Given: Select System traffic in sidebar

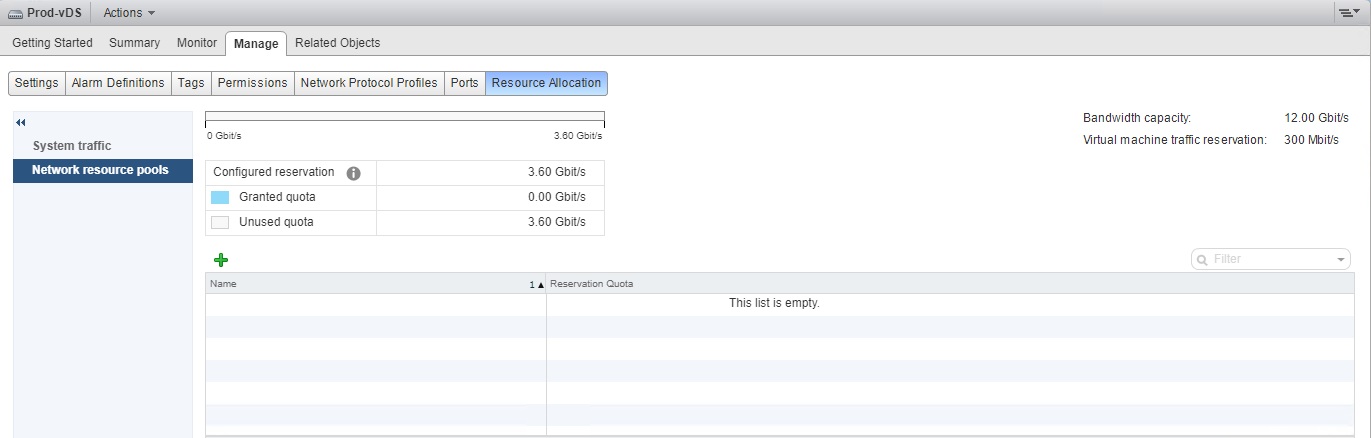Looking at the screenshot, I should tap(72, 146).
